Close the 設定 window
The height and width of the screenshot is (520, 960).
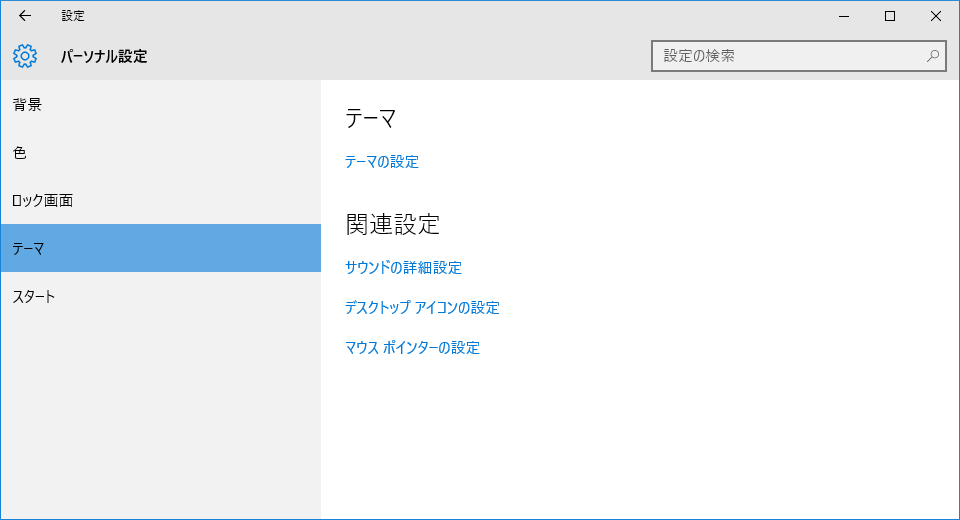[936, 16]
